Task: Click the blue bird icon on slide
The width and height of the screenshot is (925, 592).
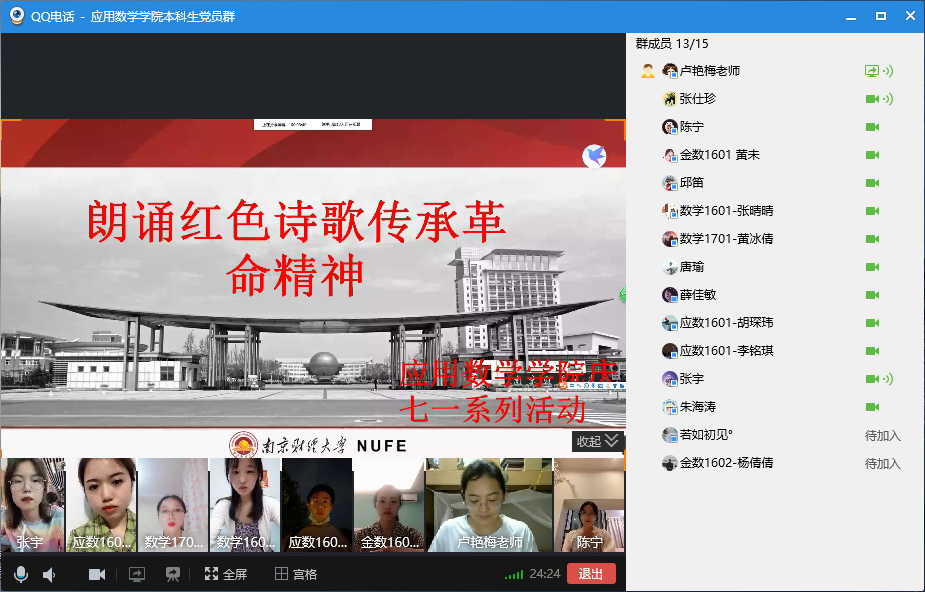Action: [595, 156]
